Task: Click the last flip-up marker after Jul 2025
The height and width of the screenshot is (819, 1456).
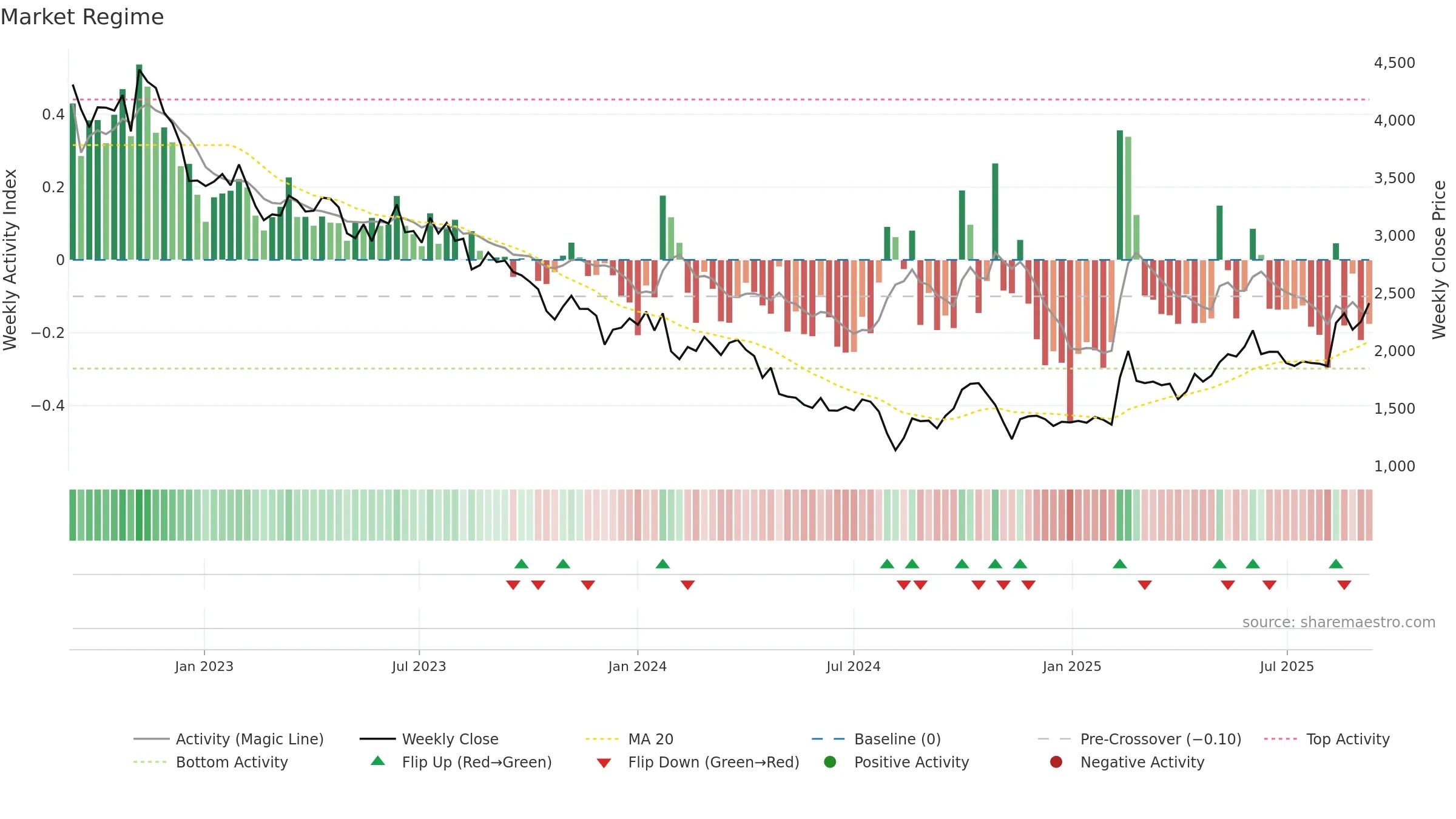Action: pos(1336,564)
